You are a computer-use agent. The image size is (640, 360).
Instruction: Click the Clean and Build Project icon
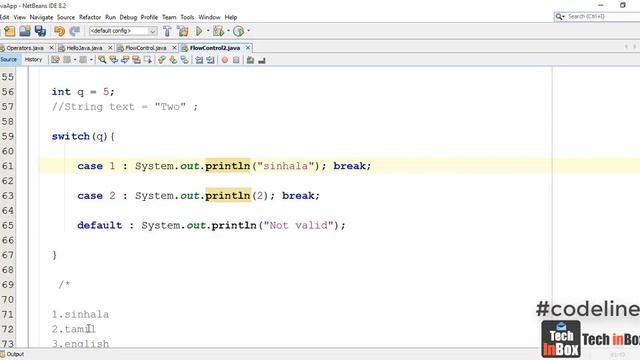(183, 31)
